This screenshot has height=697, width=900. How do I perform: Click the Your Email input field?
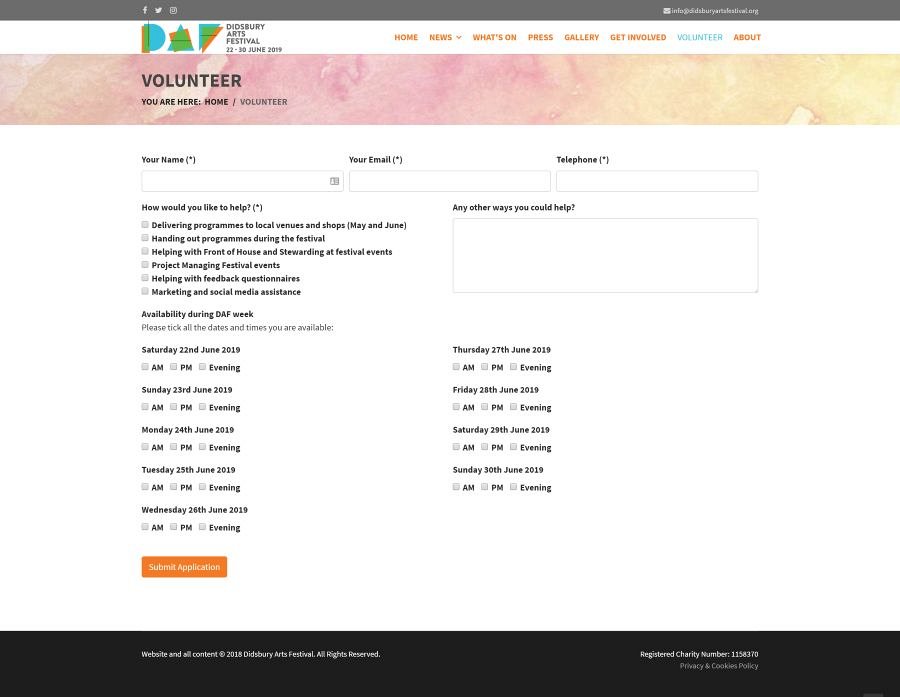(449, 181)
